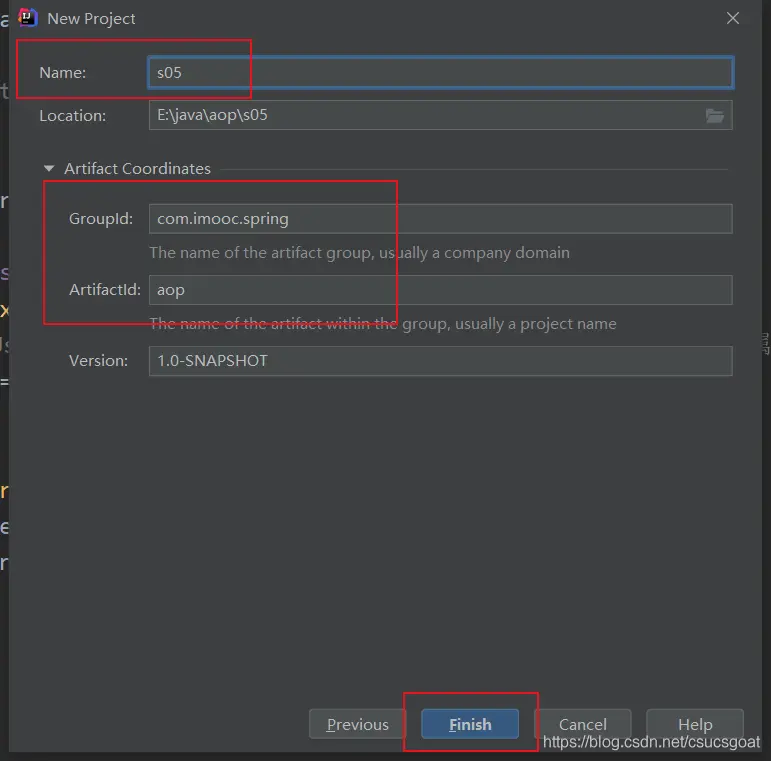Click the "GroupId:" label
The image size is (771, 761).
(100, 219)
